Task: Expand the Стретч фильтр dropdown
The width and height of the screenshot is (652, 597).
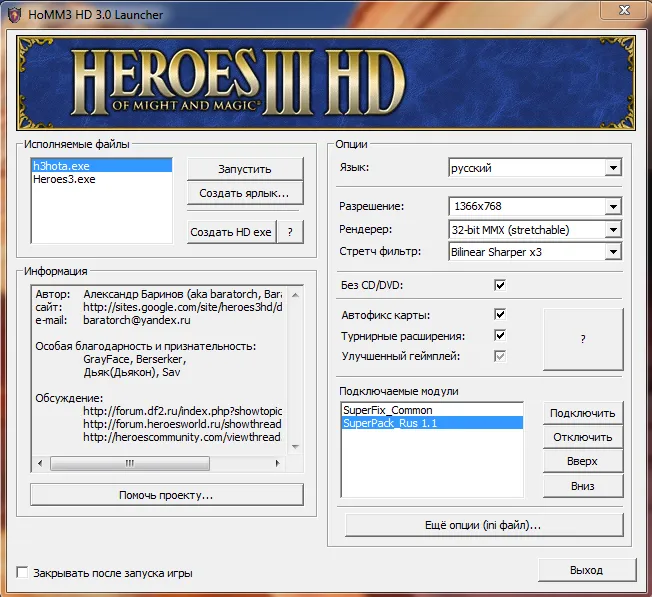Action: (x=613, y=251)
